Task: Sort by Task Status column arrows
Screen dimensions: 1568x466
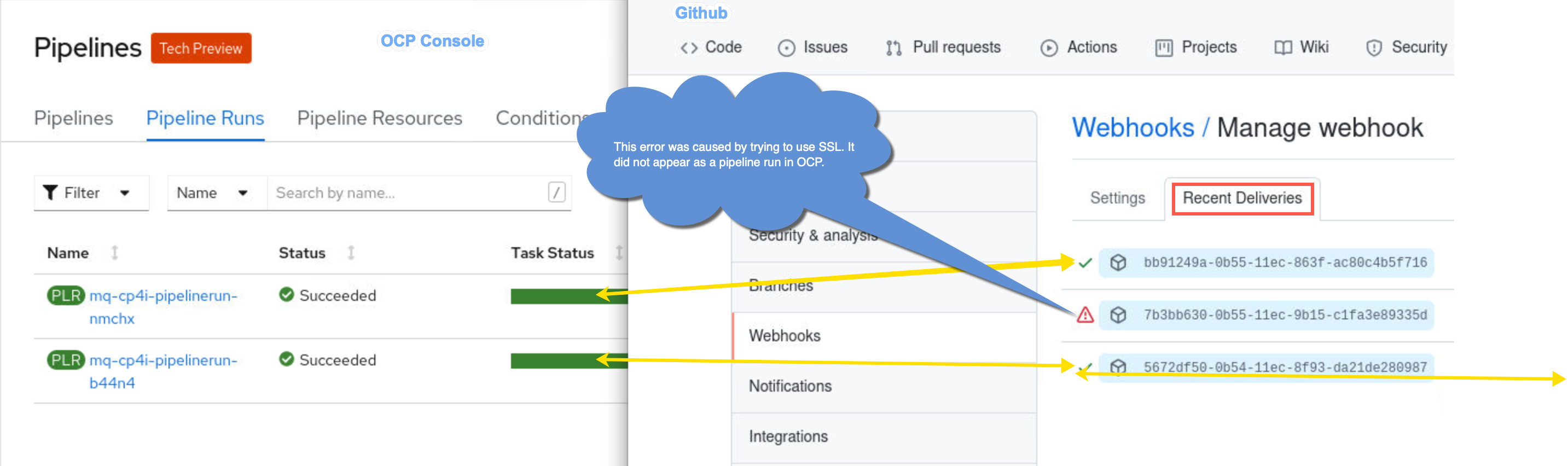Action: (x=618, y=253)
